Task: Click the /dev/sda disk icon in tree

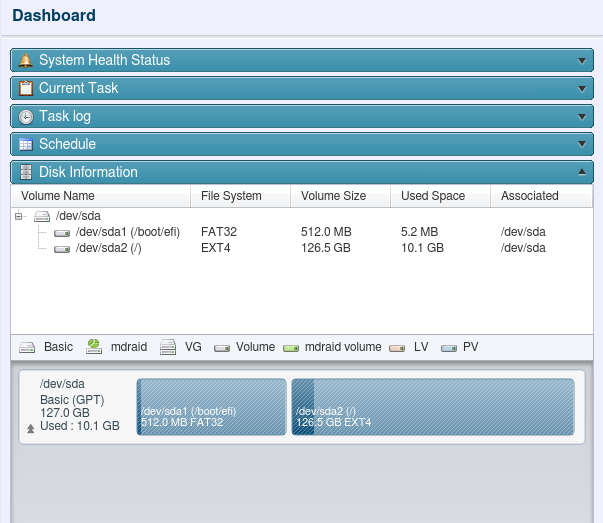Action: coord(42,216)
